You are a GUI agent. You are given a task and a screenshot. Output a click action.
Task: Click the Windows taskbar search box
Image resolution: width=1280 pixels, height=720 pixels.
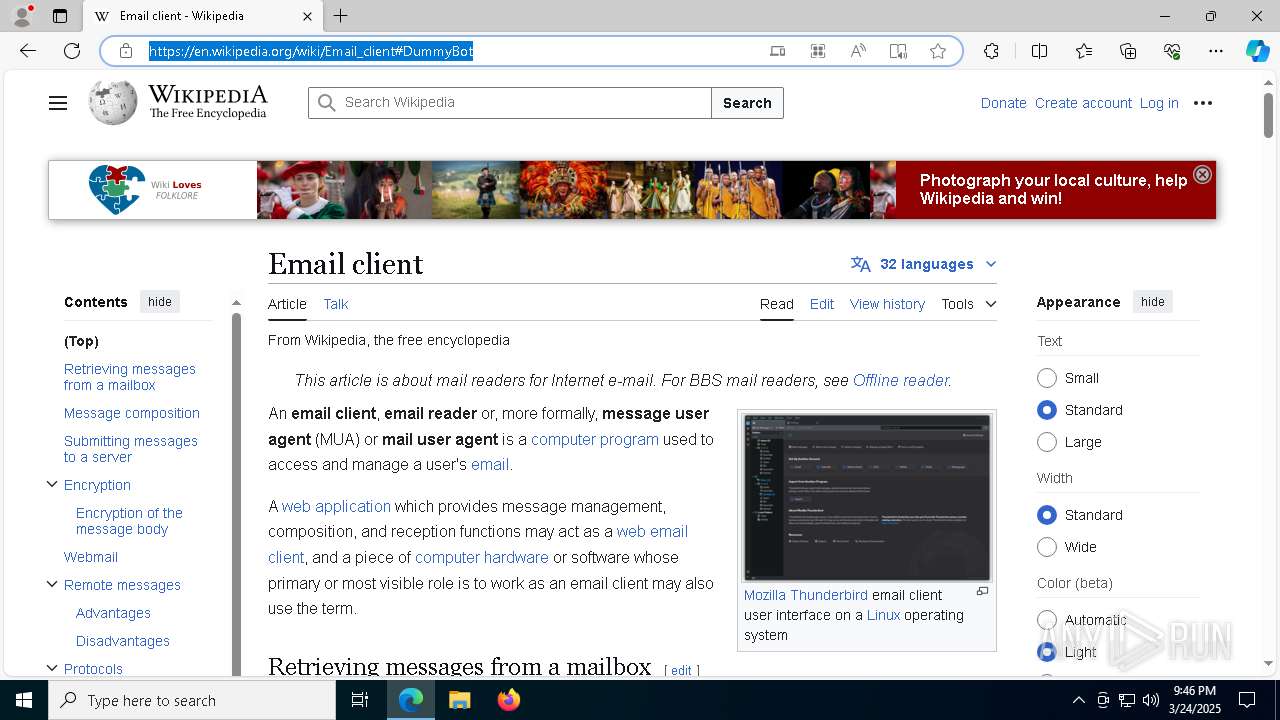click(x=192, y=700)
